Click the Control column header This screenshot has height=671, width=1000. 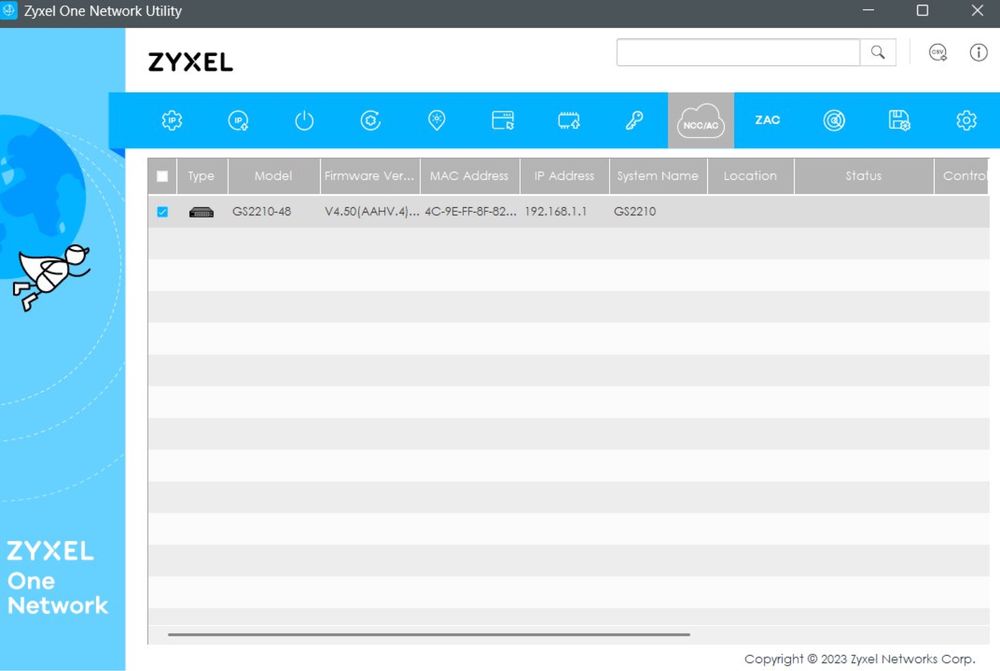click(x=962, y=176)
